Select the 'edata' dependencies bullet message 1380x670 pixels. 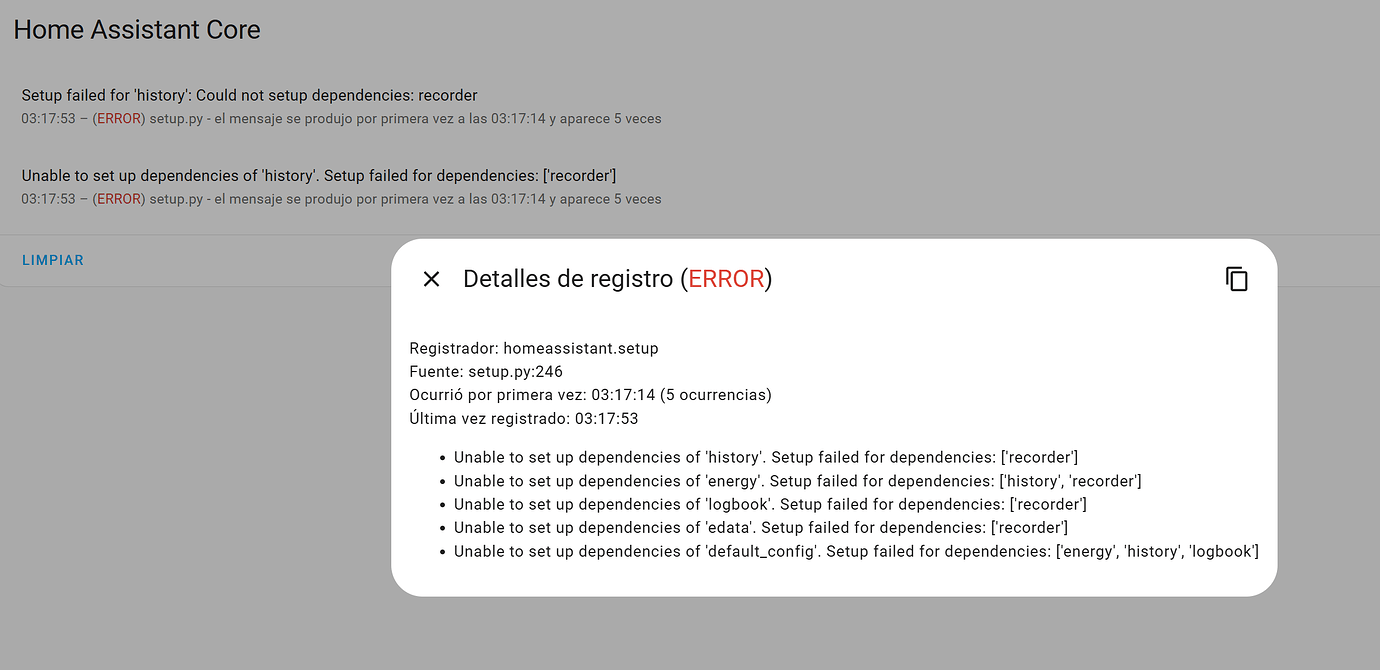(761, 527)
